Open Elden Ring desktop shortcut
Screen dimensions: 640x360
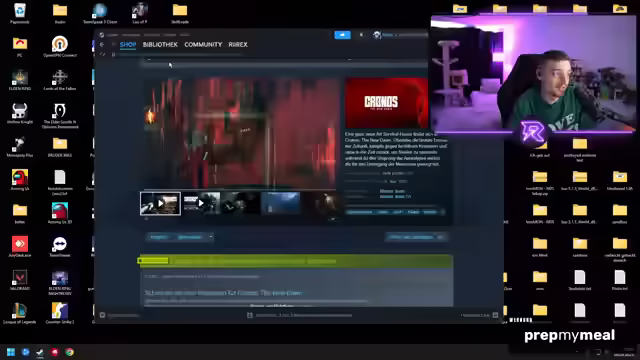pyautogui.click(x=20, y=80)
